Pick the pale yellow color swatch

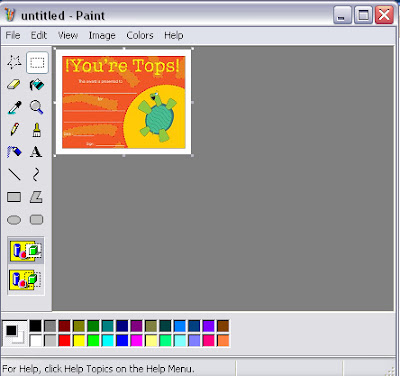tap(151, 340)
